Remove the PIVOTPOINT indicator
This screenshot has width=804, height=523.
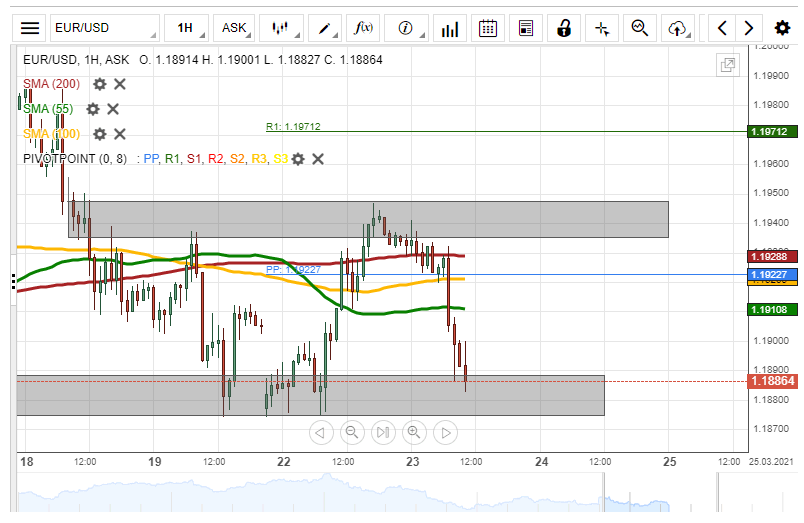(x=318, y=159)
